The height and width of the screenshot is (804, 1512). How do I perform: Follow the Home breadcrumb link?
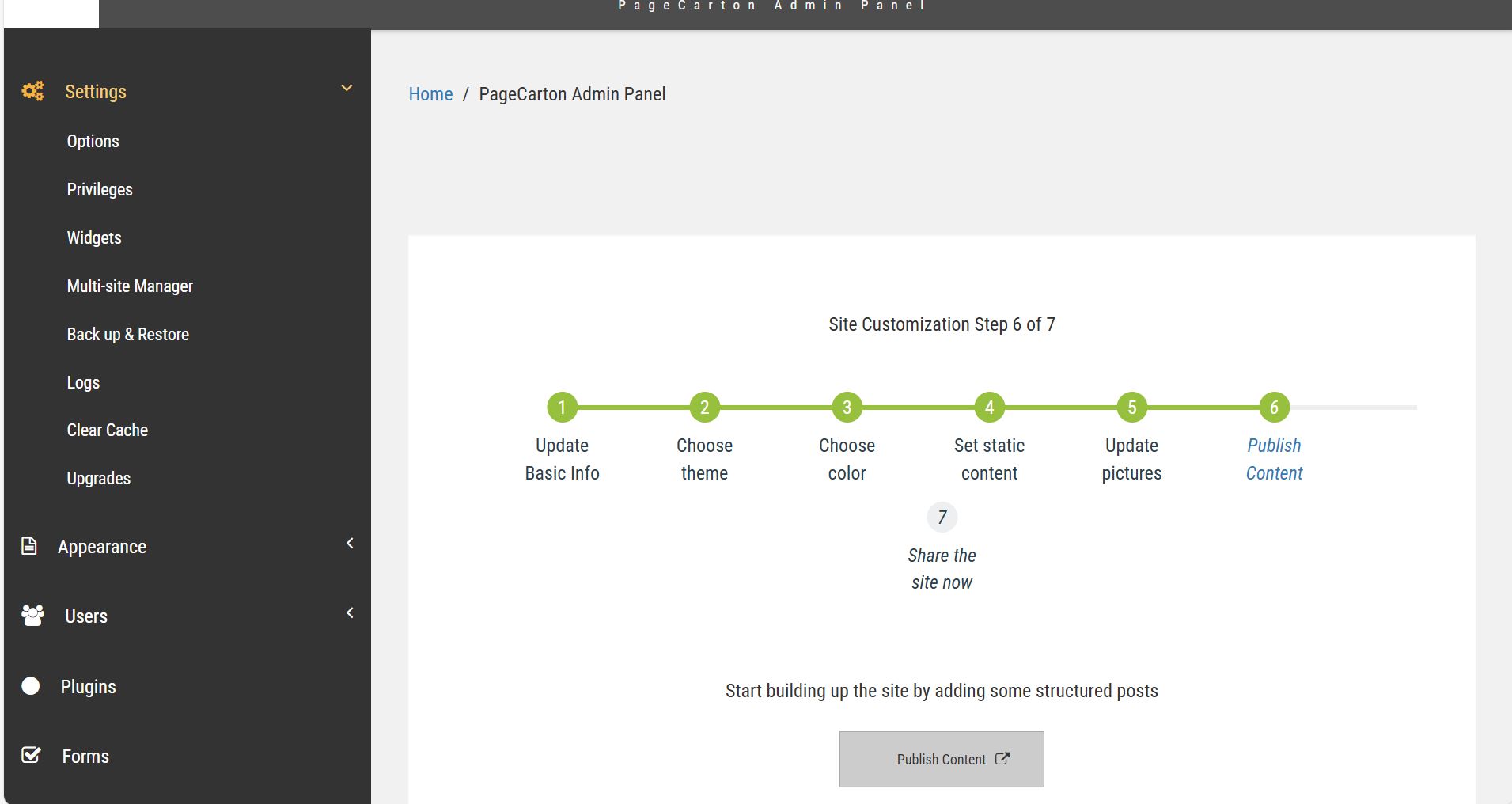coord(430,94)
